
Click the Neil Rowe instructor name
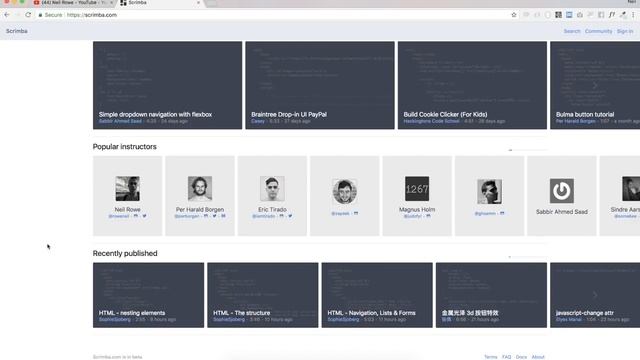(x=127, y=209)
